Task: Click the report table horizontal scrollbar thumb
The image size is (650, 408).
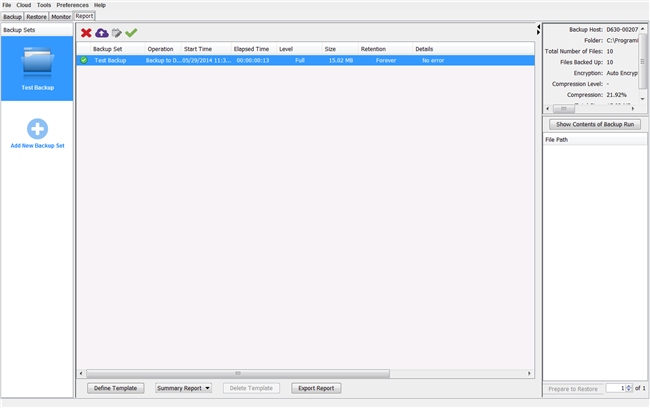Action: pos(238,373)
